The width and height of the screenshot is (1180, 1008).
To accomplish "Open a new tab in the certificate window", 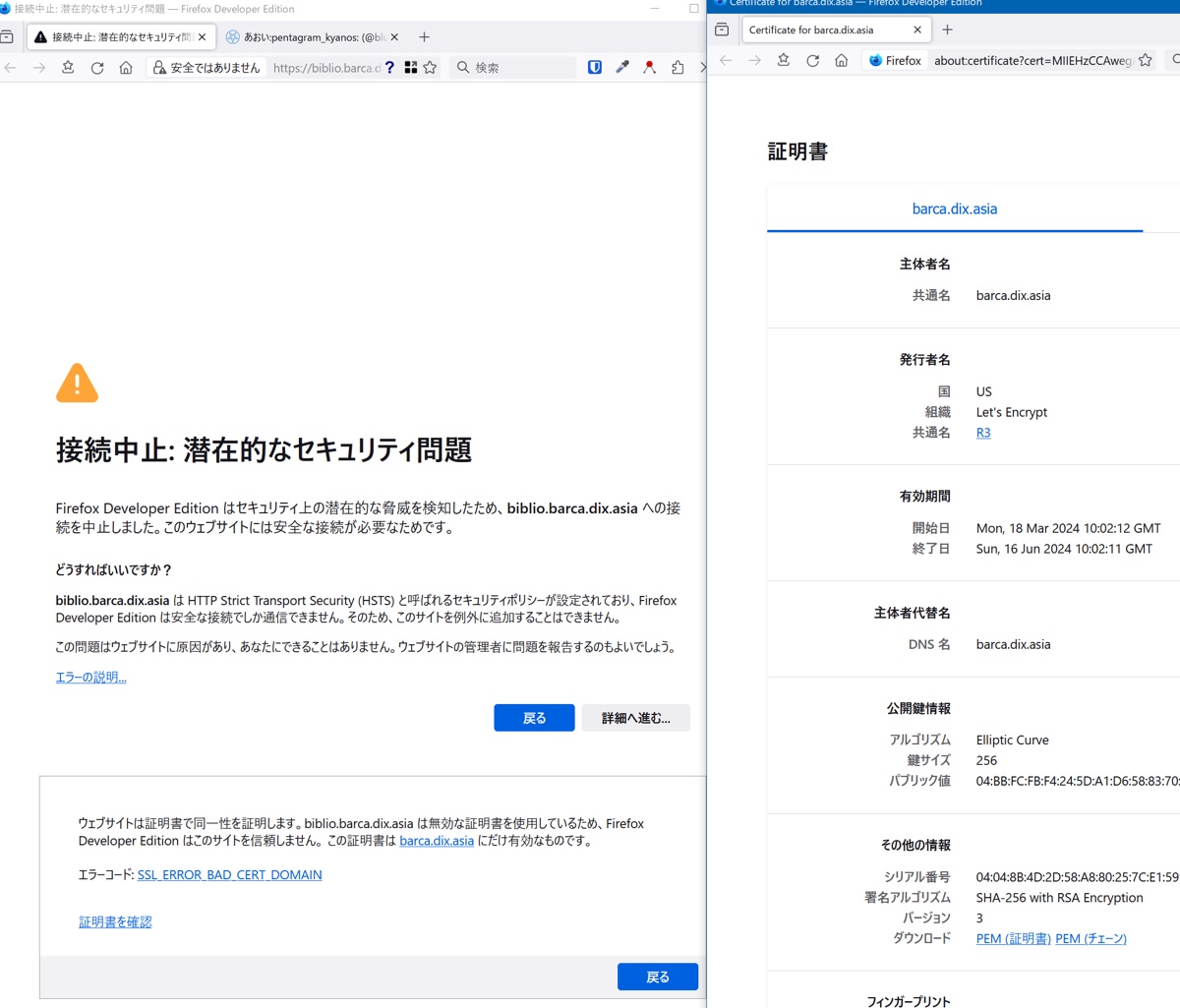I will (947, 30).
